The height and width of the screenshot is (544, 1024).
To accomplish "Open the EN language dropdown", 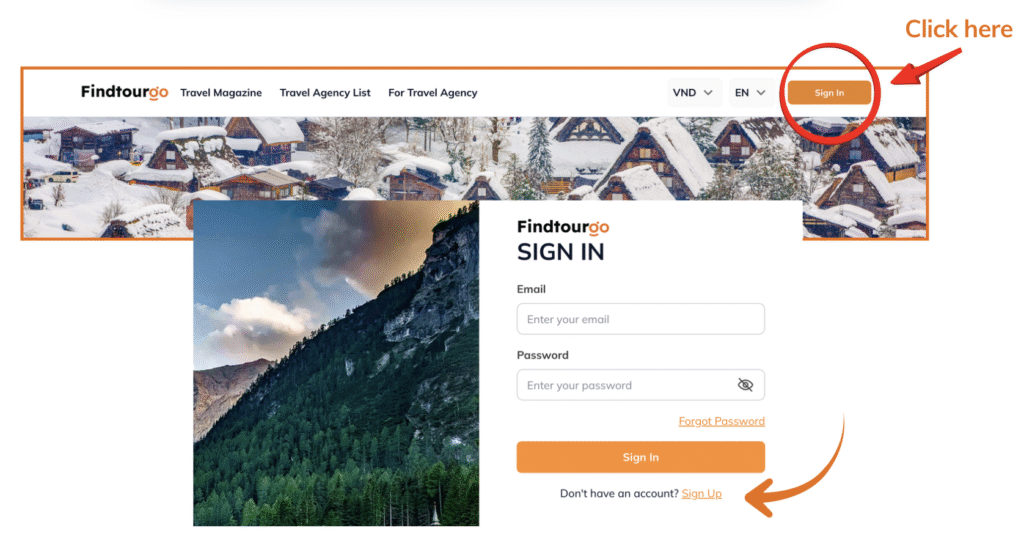I will tap(750, 93).
